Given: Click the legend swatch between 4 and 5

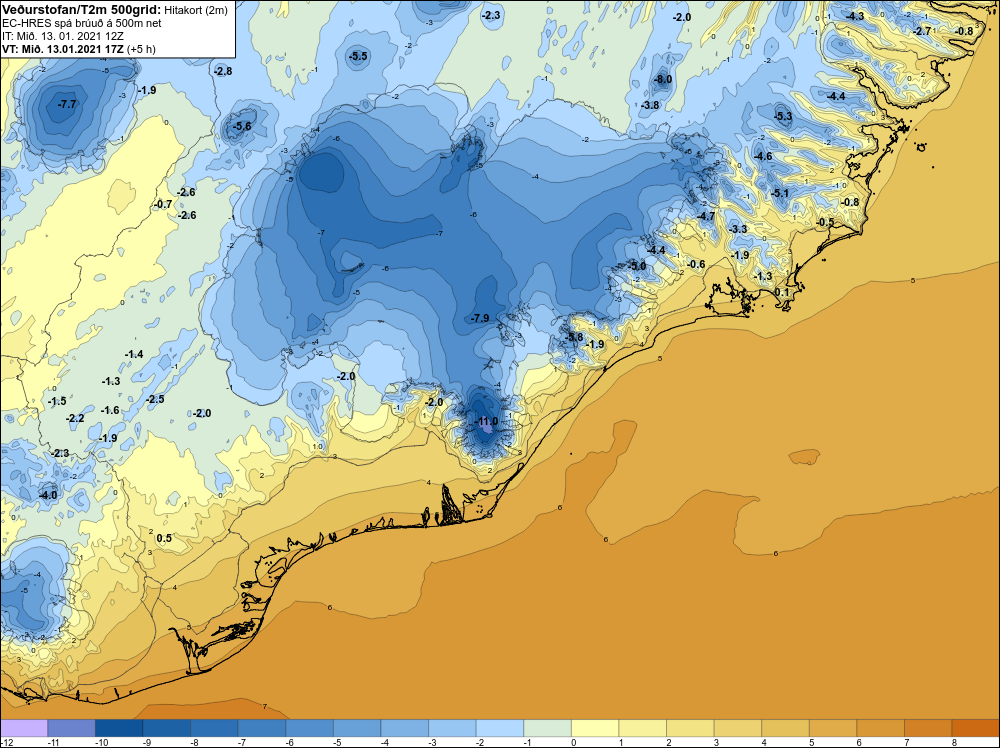Looking at the screenshot, I should point(785,728).
